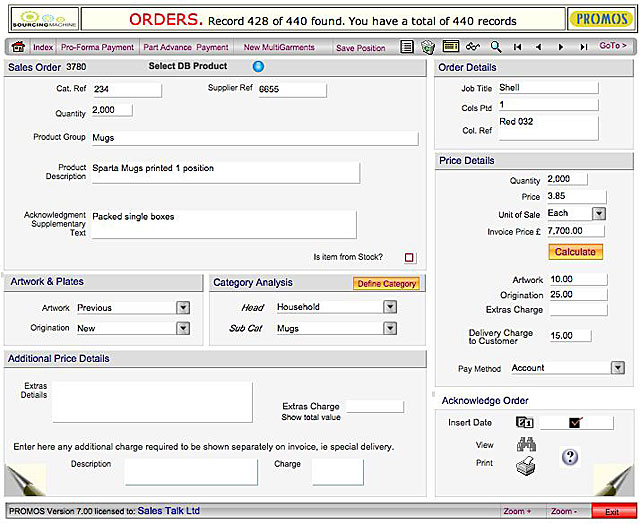
Task: Click the Sourcing Machine logo
Action: point(44,20)
